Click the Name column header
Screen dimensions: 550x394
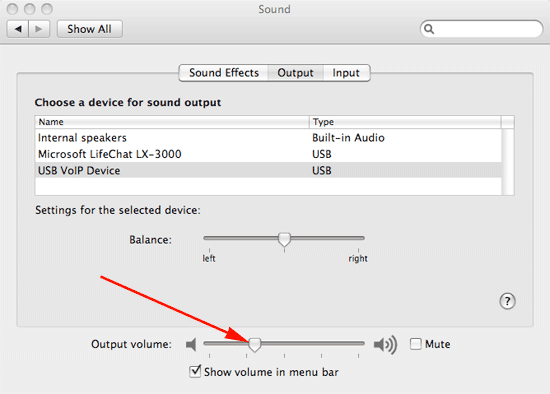click(172, 122)
